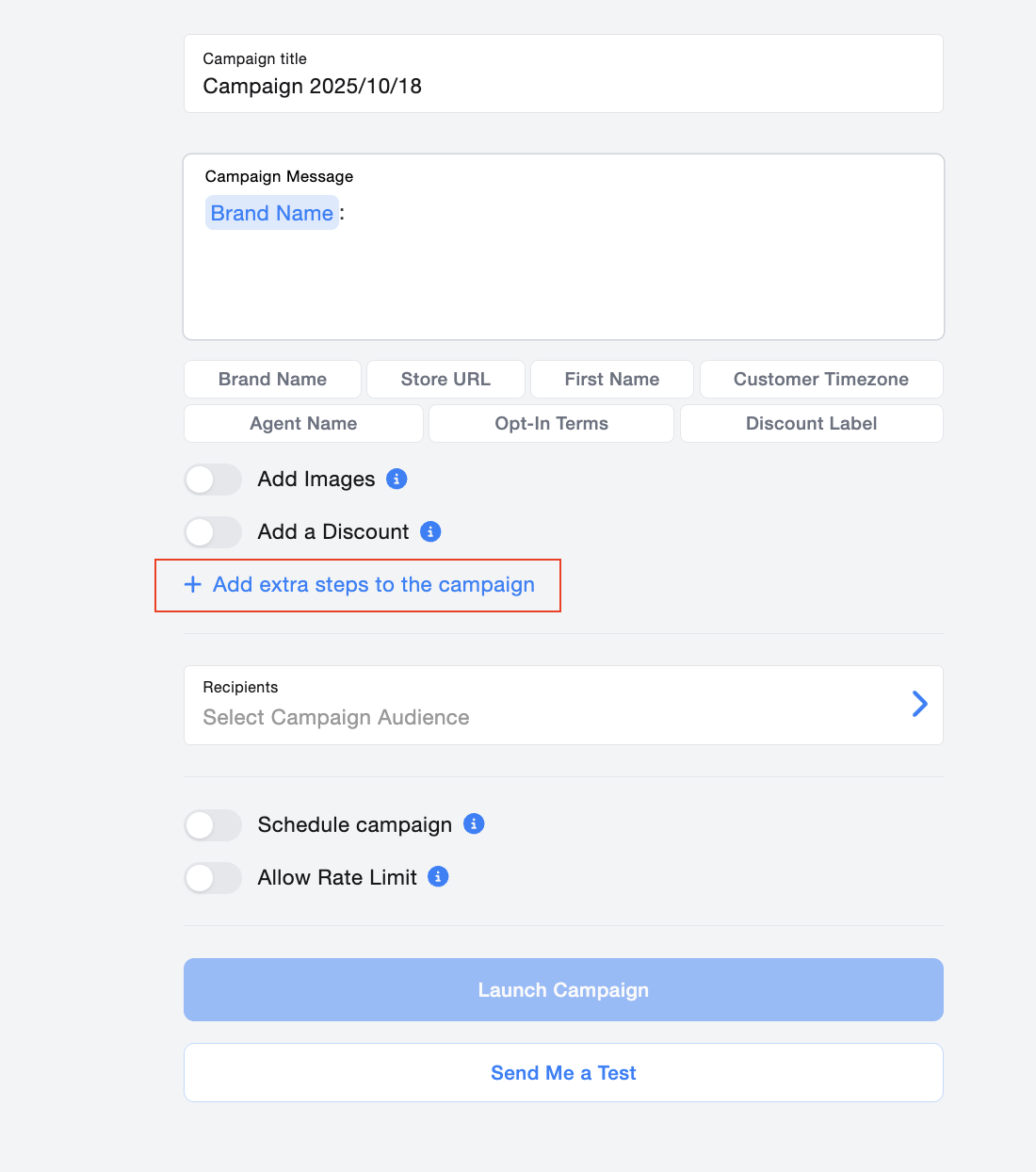
Task: Enable the Allow Rate Limit switch
Action: coord(213,878)
